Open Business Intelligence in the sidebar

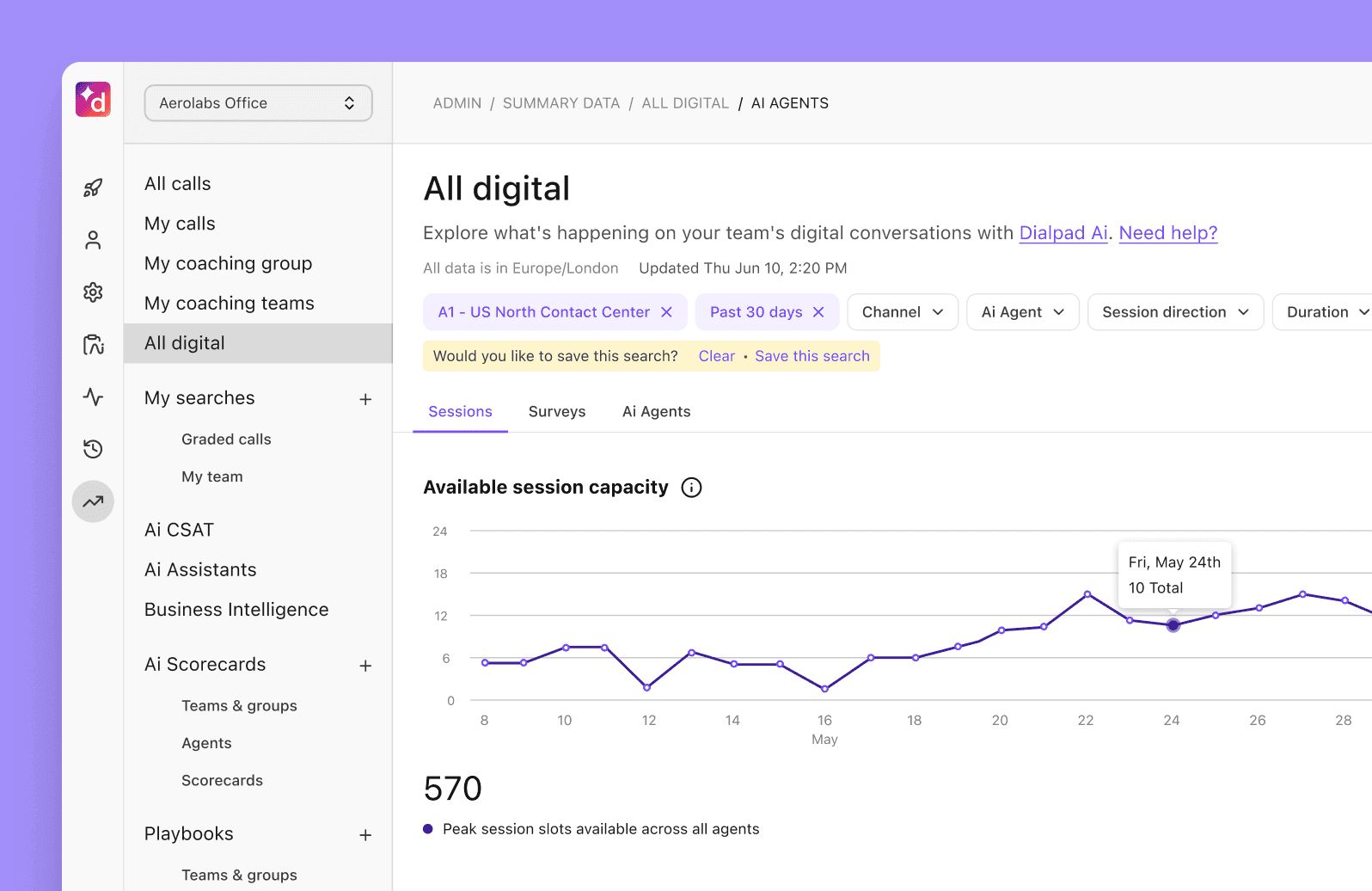tap(236, 610)
